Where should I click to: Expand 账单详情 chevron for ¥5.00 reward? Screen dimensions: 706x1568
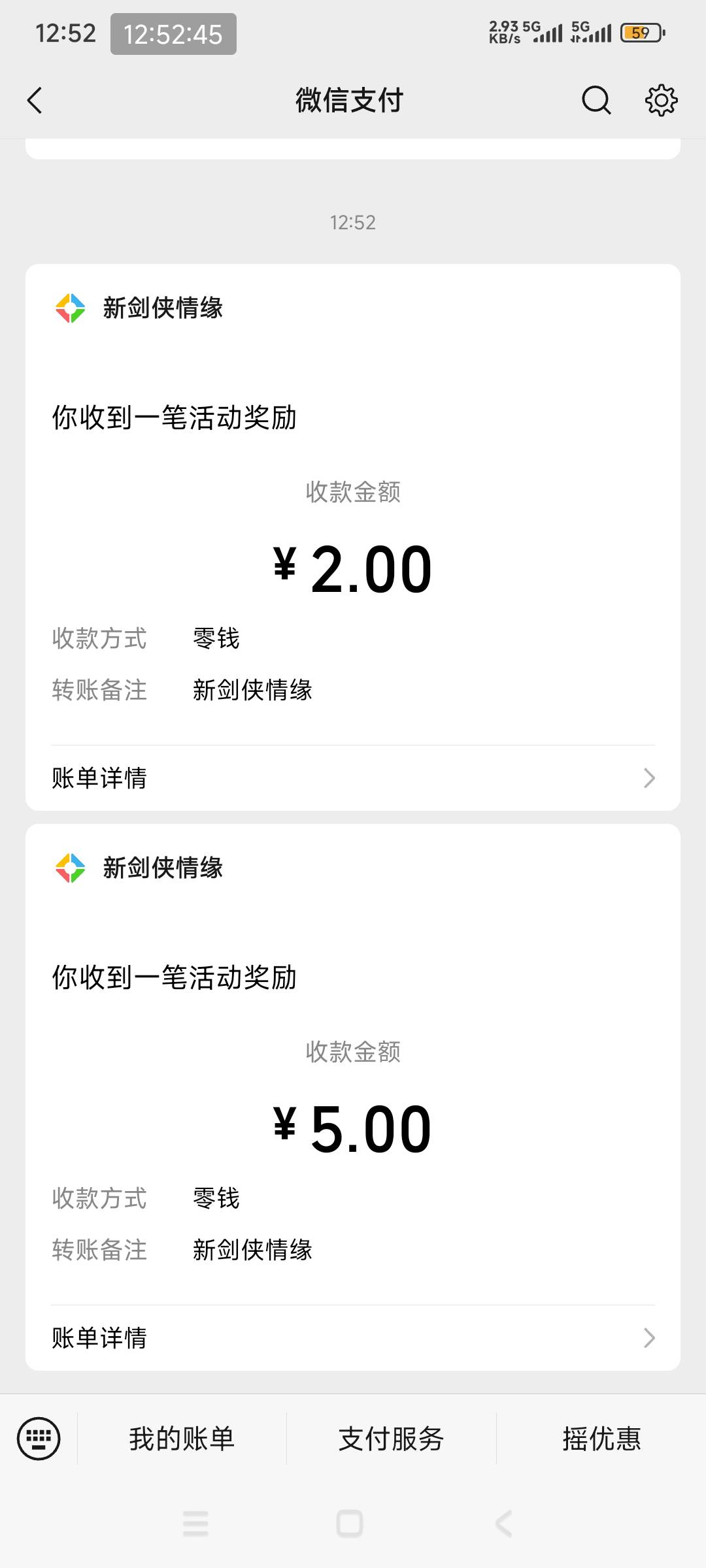tap(648, 1338)
